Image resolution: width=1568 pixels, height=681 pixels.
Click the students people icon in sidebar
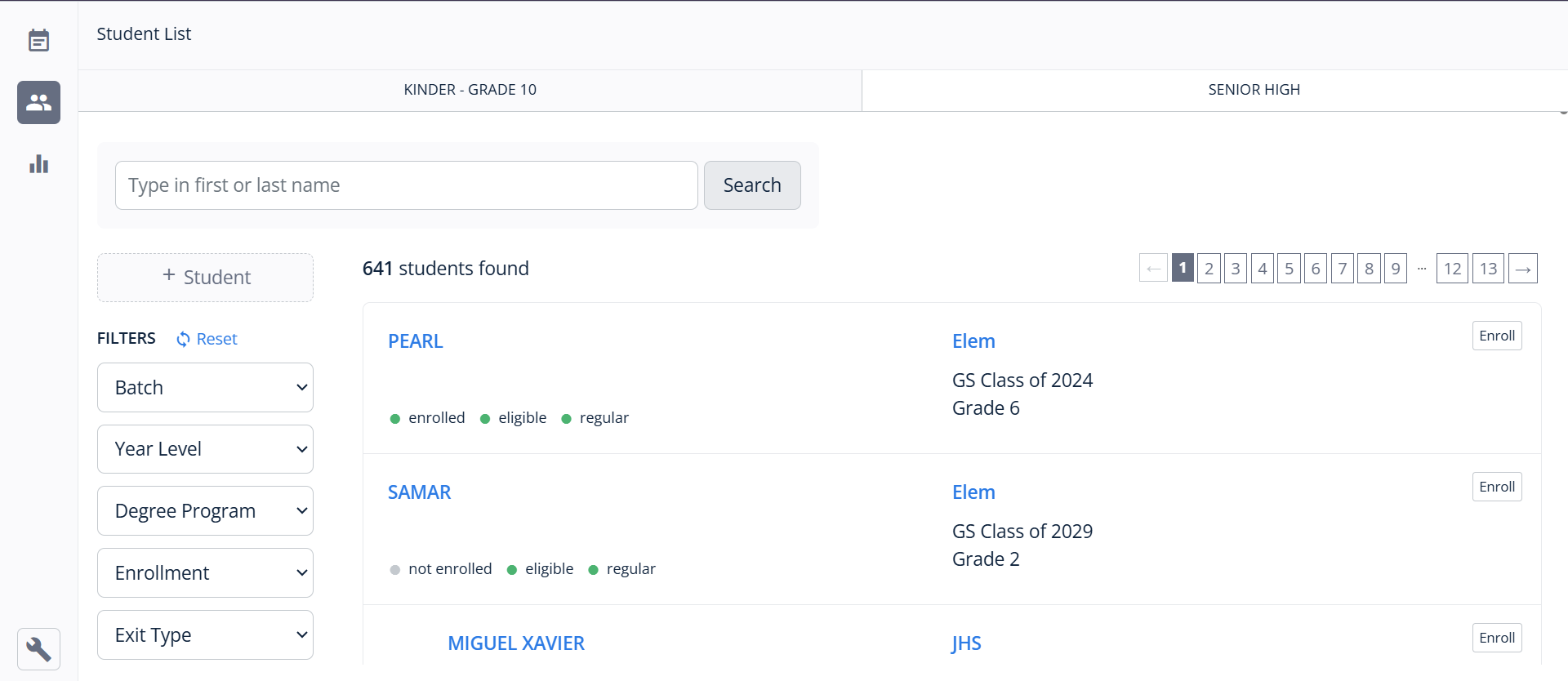coord(38,102)
